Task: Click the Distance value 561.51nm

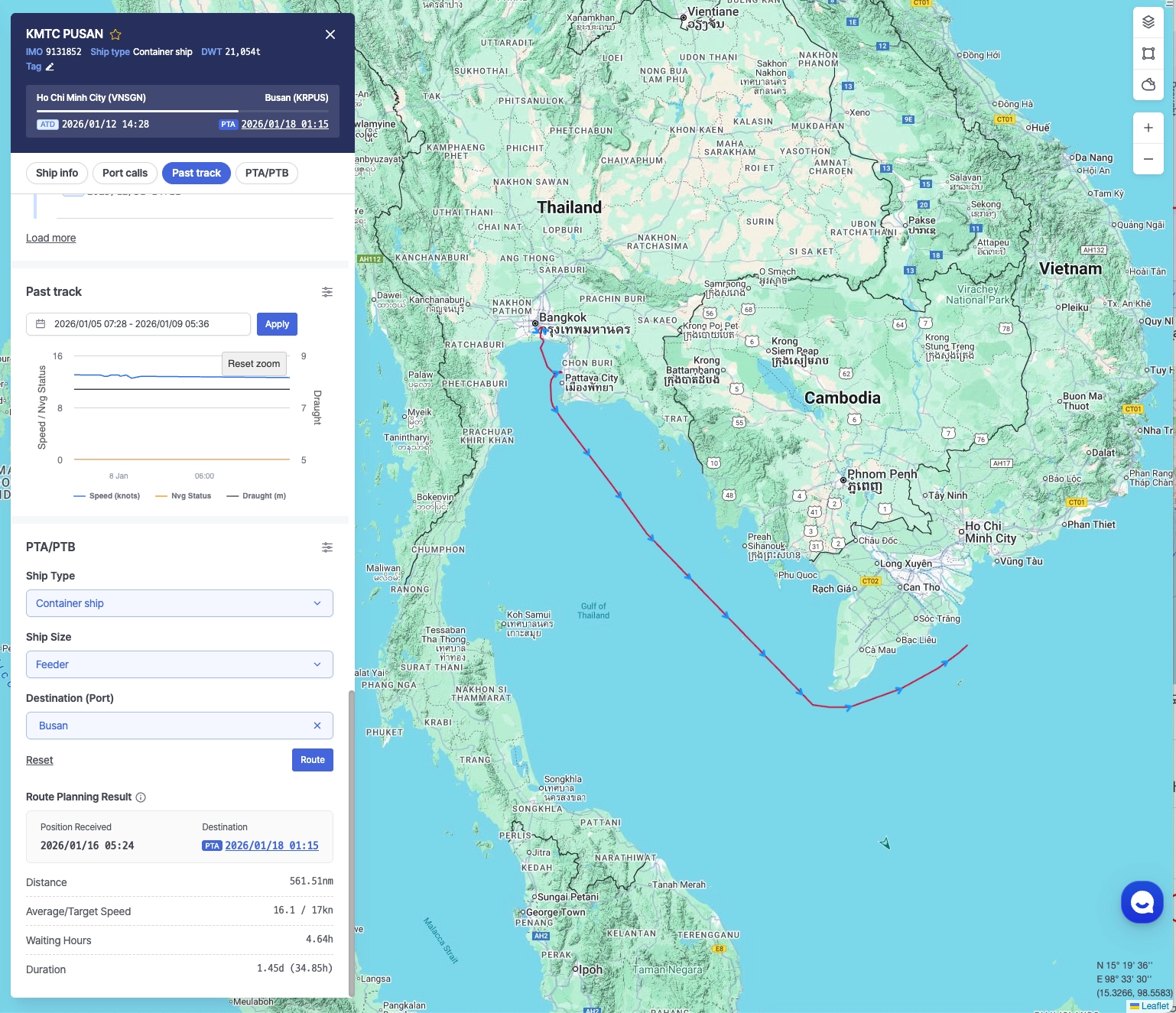Action: click(x=311, y=882)
